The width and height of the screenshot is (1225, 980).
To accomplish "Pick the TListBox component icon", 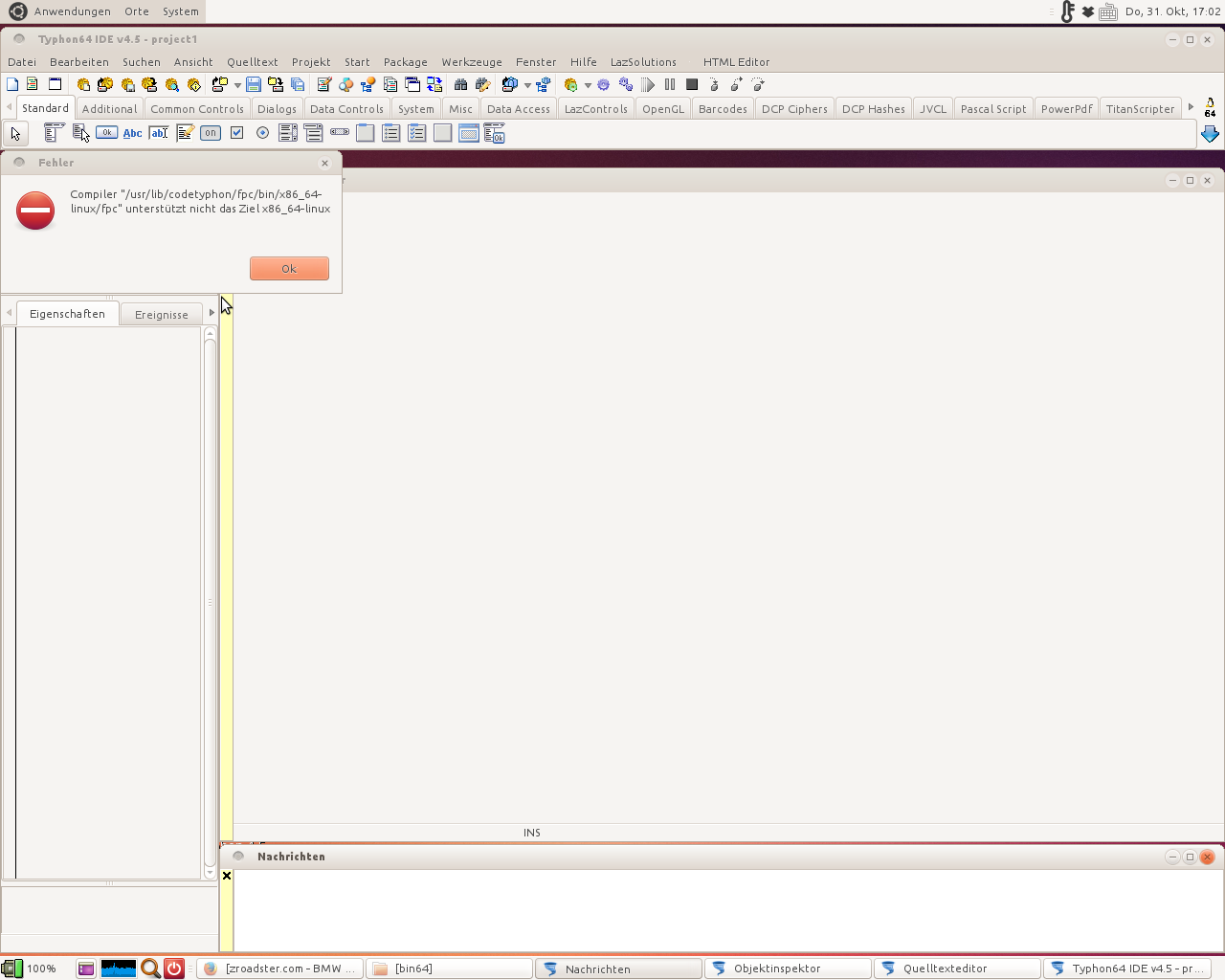I will pos(288,133).
